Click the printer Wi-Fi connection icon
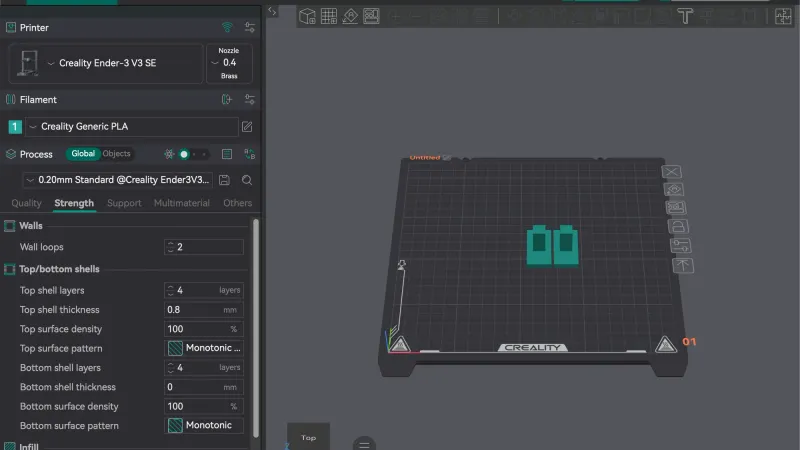The height and width of the screenshot is (450, 800). click(x=227, y=28)
